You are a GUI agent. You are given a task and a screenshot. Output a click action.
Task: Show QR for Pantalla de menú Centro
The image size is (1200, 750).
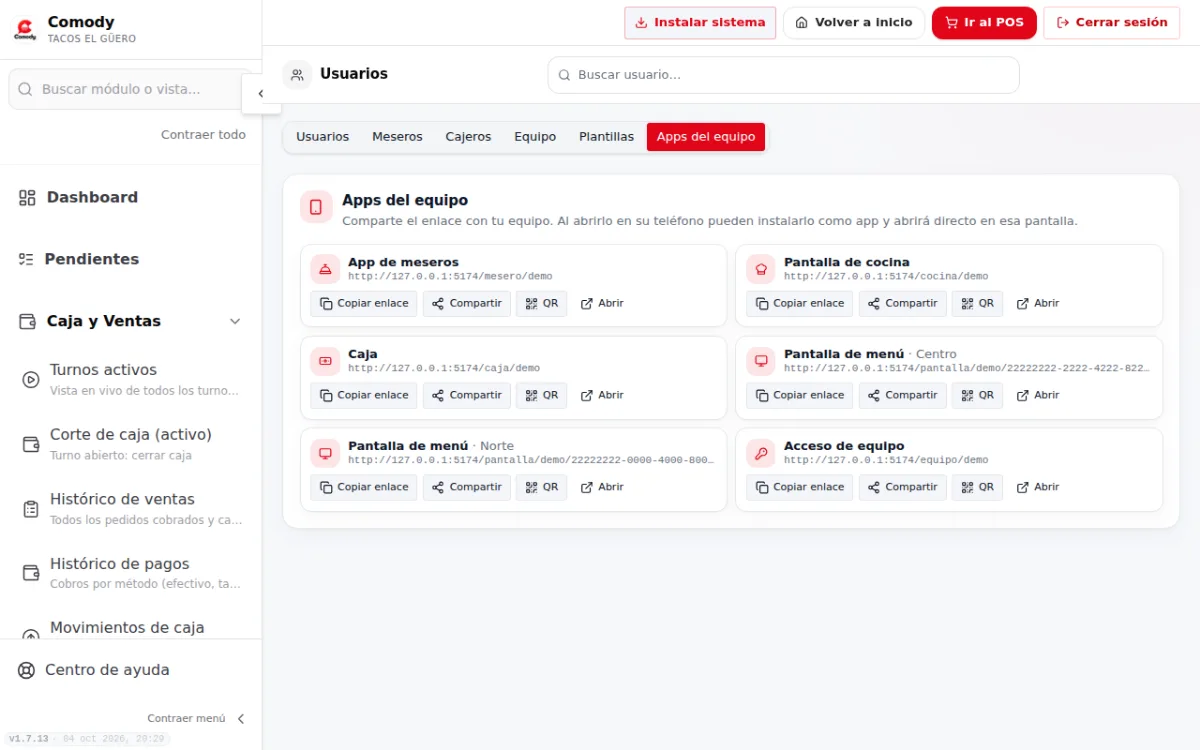tap(977, 396)
